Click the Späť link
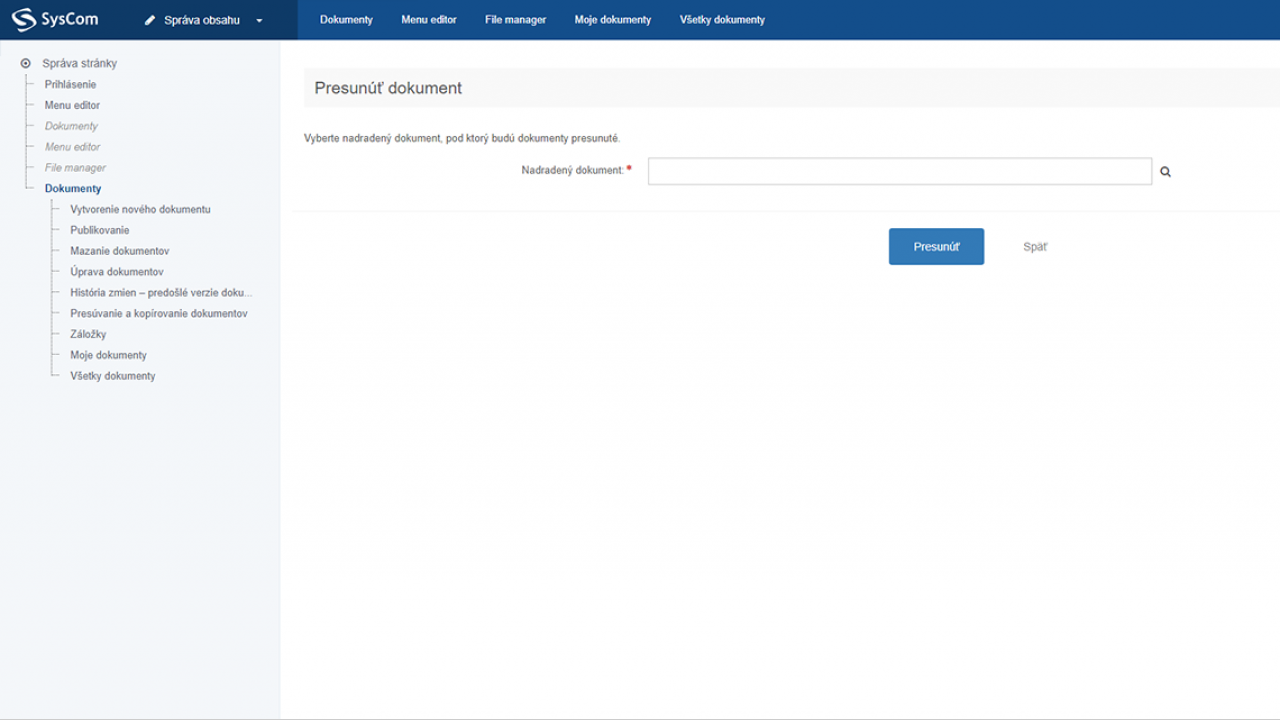This screenshot has height=720, width=1280. tap(1035, 247)
